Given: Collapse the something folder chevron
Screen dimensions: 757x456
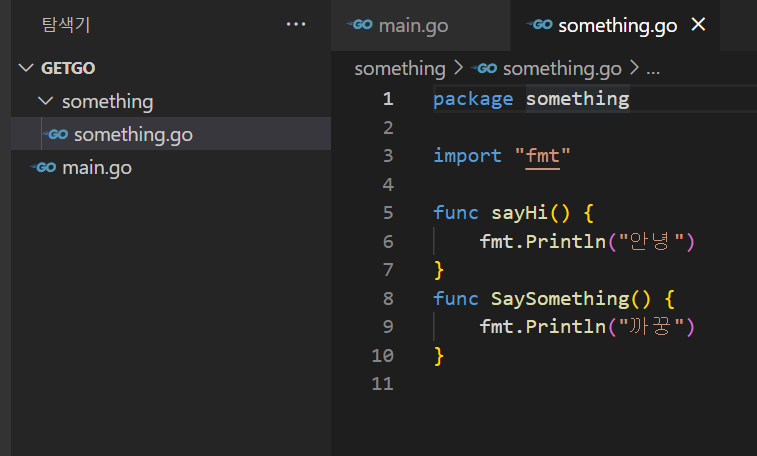Looking at the screenshot, I should [45, 101].
